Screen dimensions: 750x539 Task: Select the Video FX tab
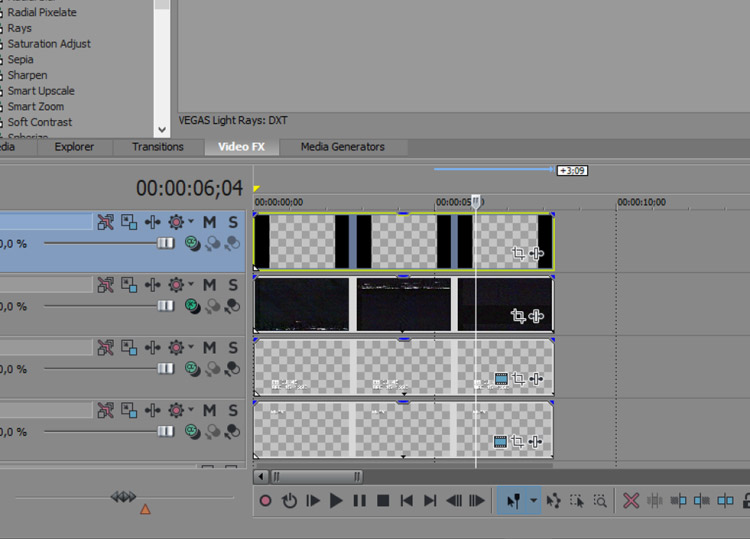pos(242,147)
